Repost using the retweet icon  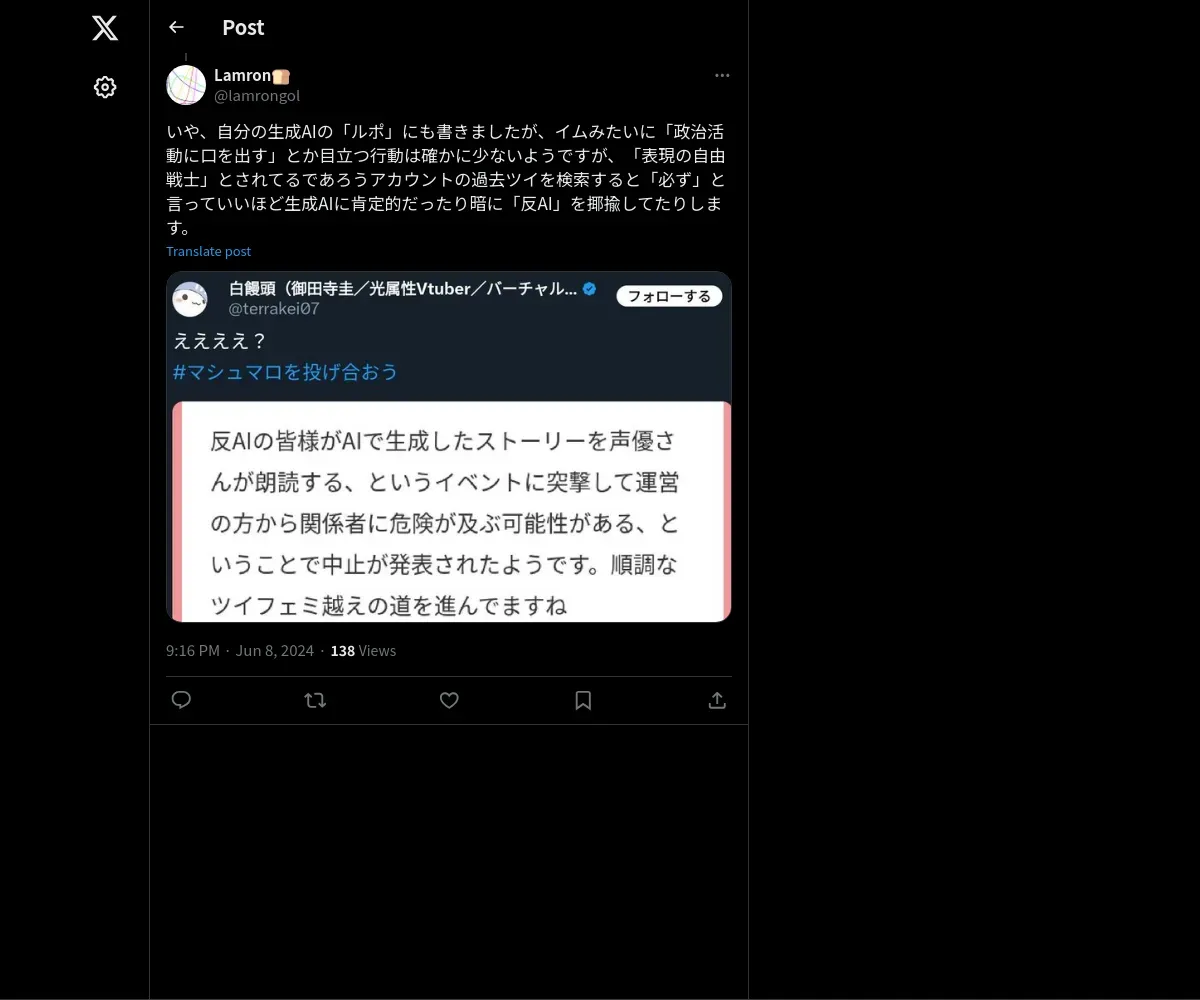pos(315,700)
